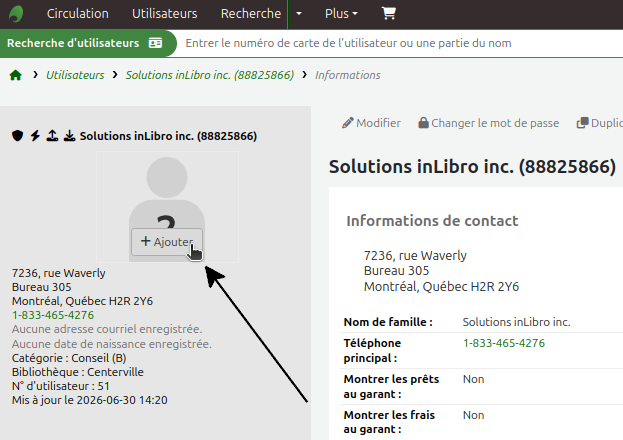Open the Plus dropdown menu

(341, 14)
